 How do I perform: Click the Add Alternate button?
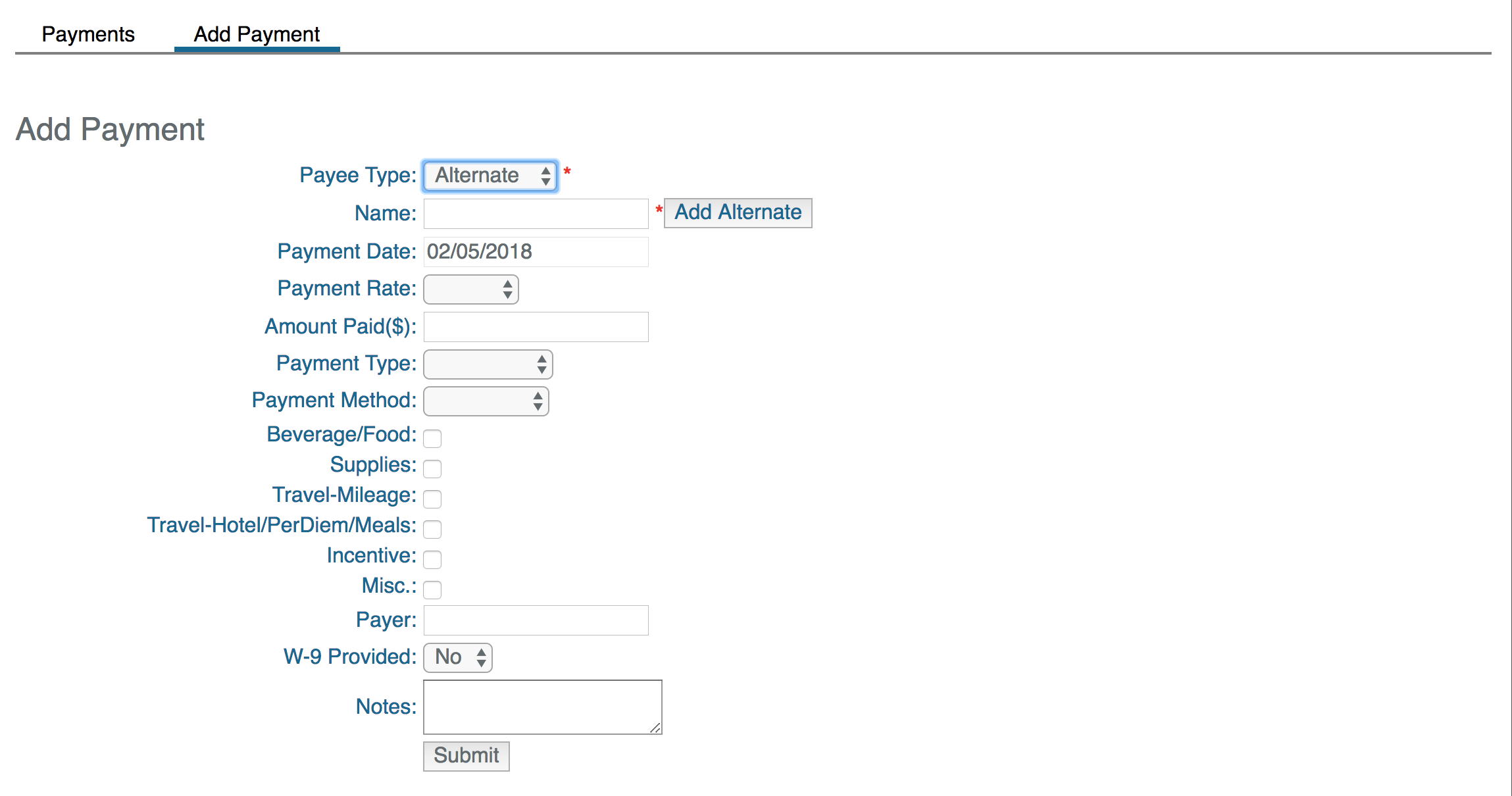(738, 212)
